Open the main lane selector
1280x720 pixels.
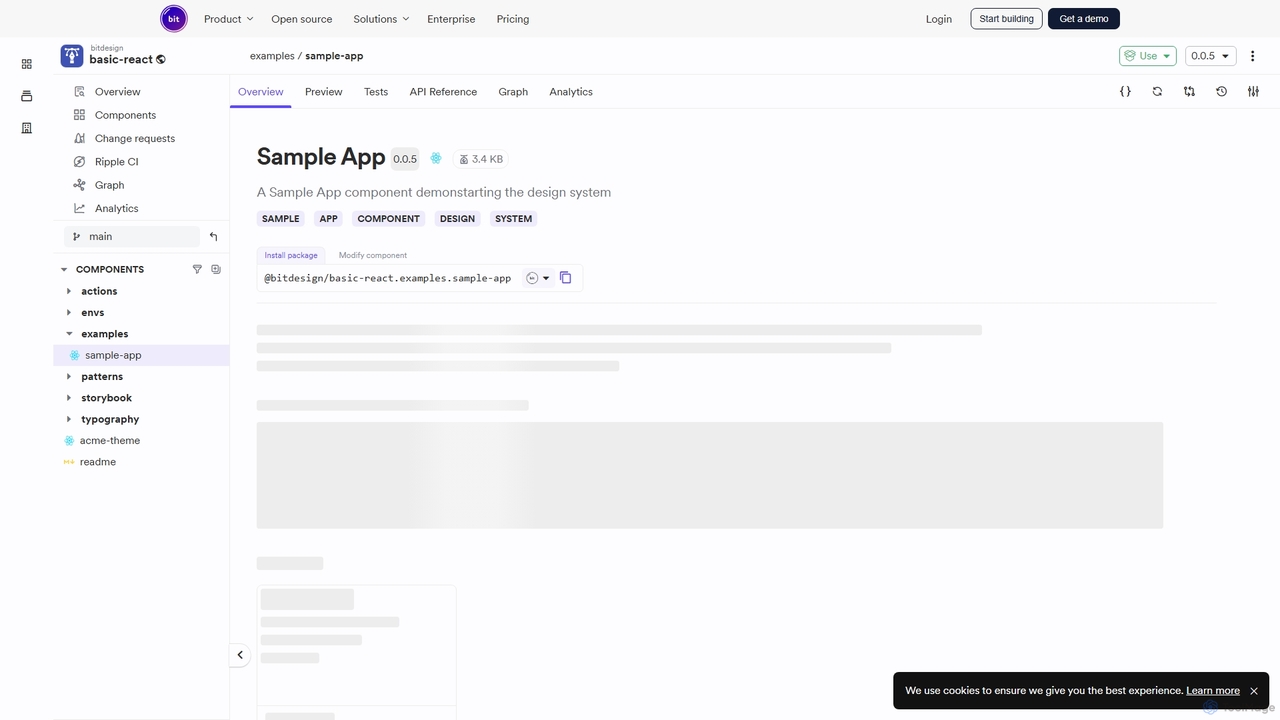tap(133, 237)
